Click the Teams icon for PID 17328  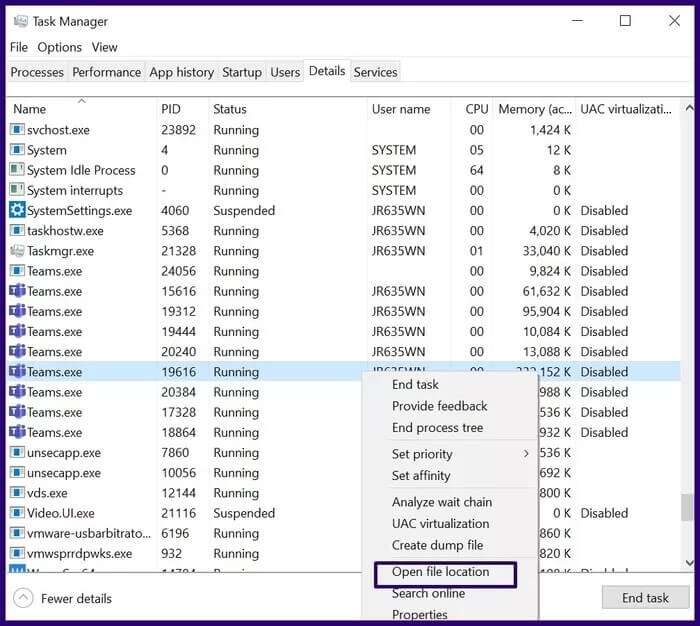[x=17, y=411]
